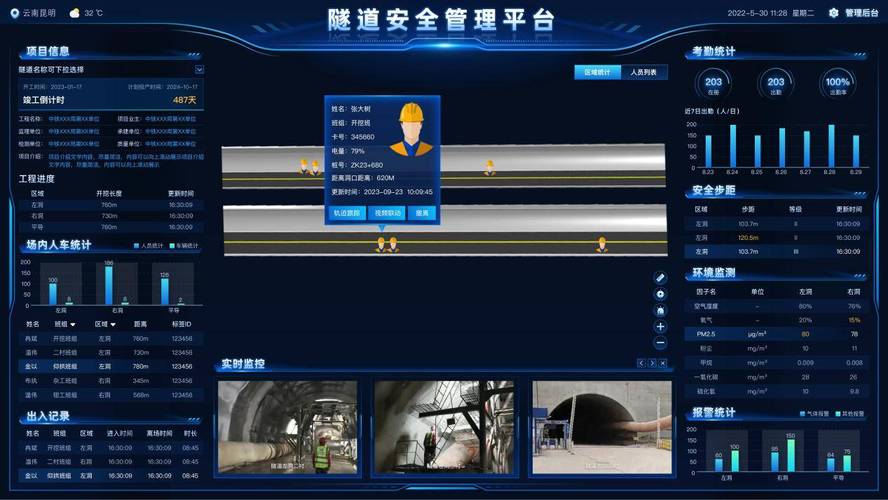
Task: Click worker avatar in the popup card
Action: [411, 129]
